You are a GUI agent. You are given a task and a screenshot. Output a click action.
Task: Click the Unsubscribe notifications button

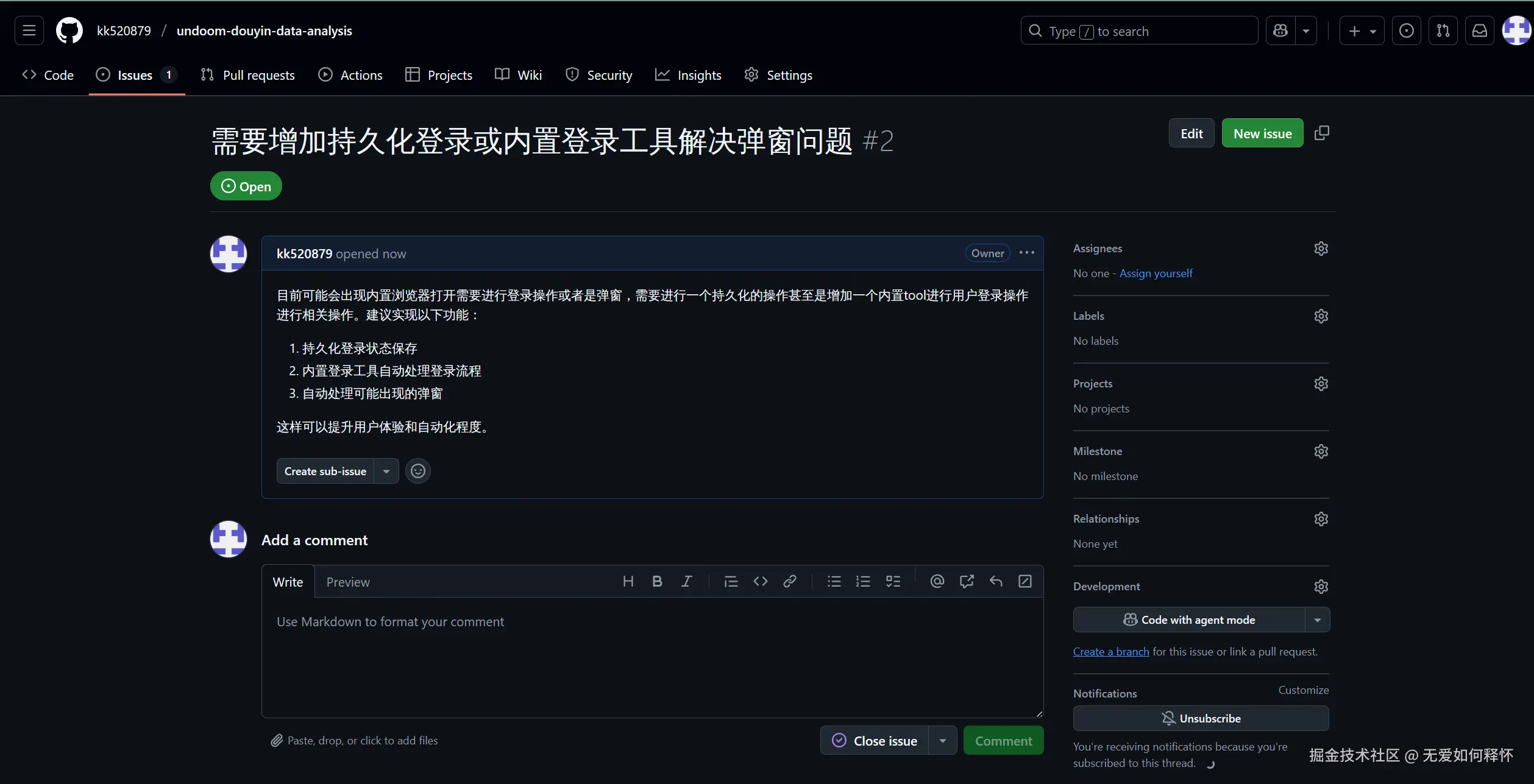click(x=1201, y=718)
